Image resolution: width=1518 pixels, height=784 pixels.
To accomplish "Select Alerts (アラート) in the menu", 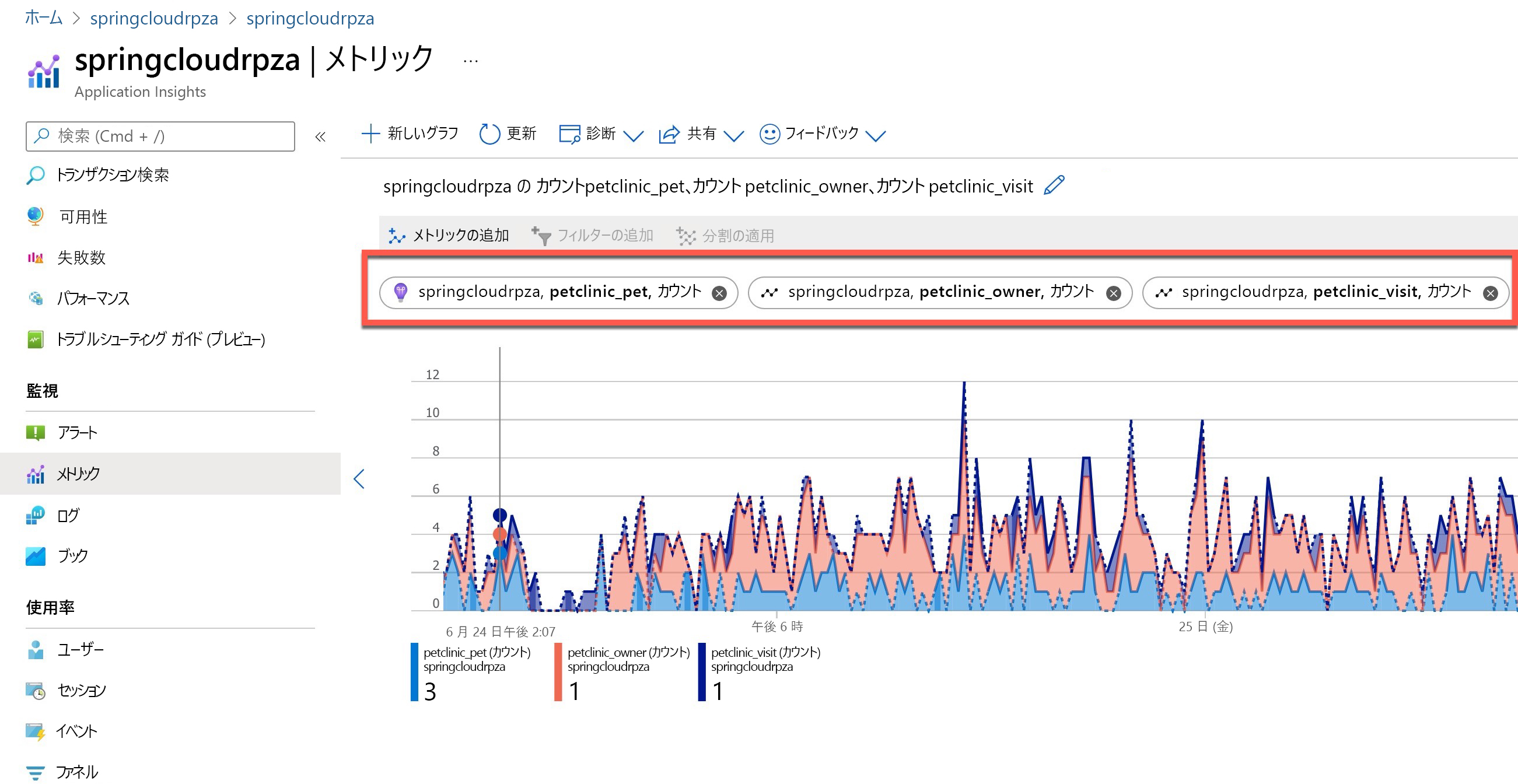I will [76, 433].
